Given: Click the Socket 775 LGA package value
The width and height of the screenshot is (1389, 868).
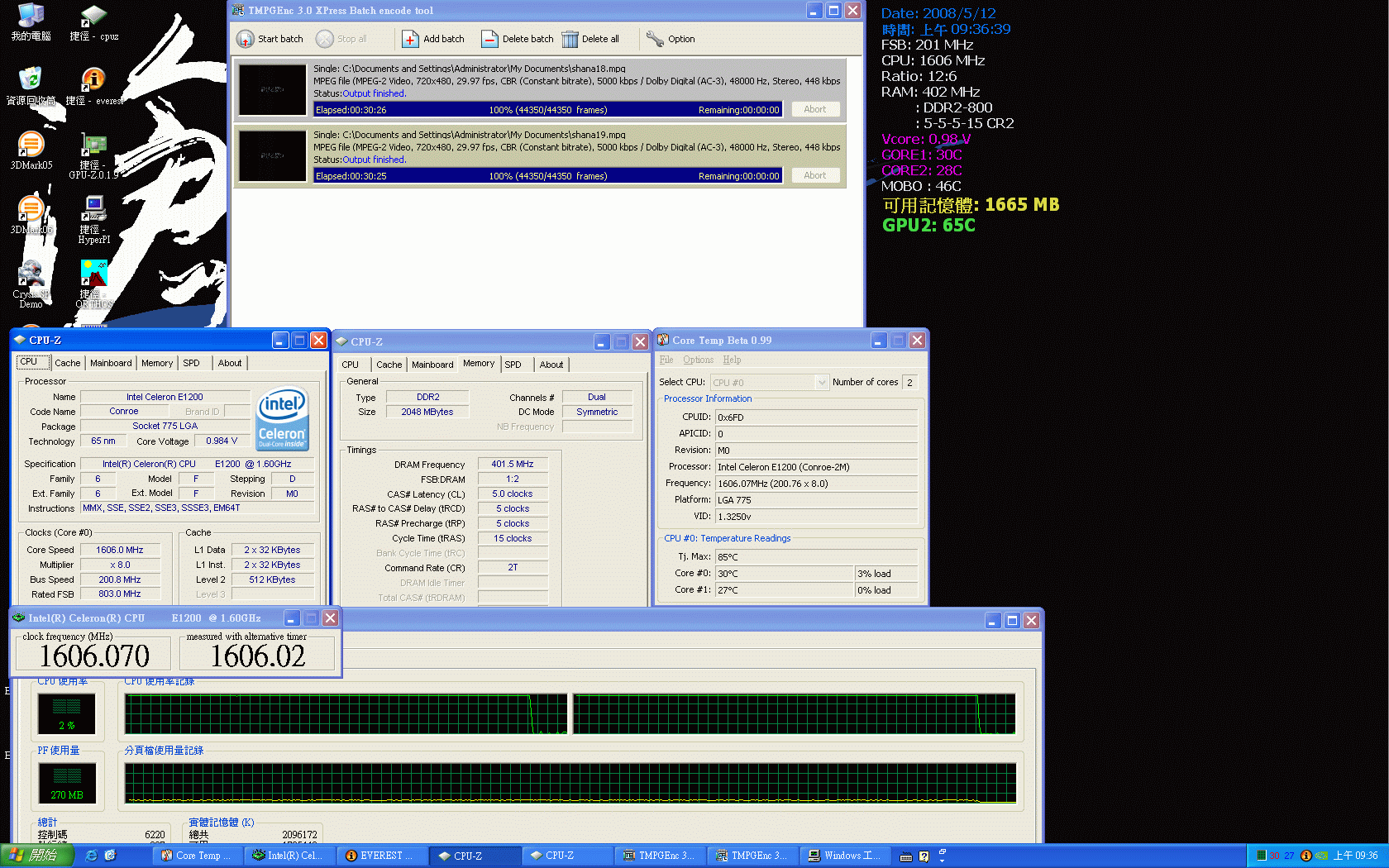Looking at the screenshot, I should point(165,426).
